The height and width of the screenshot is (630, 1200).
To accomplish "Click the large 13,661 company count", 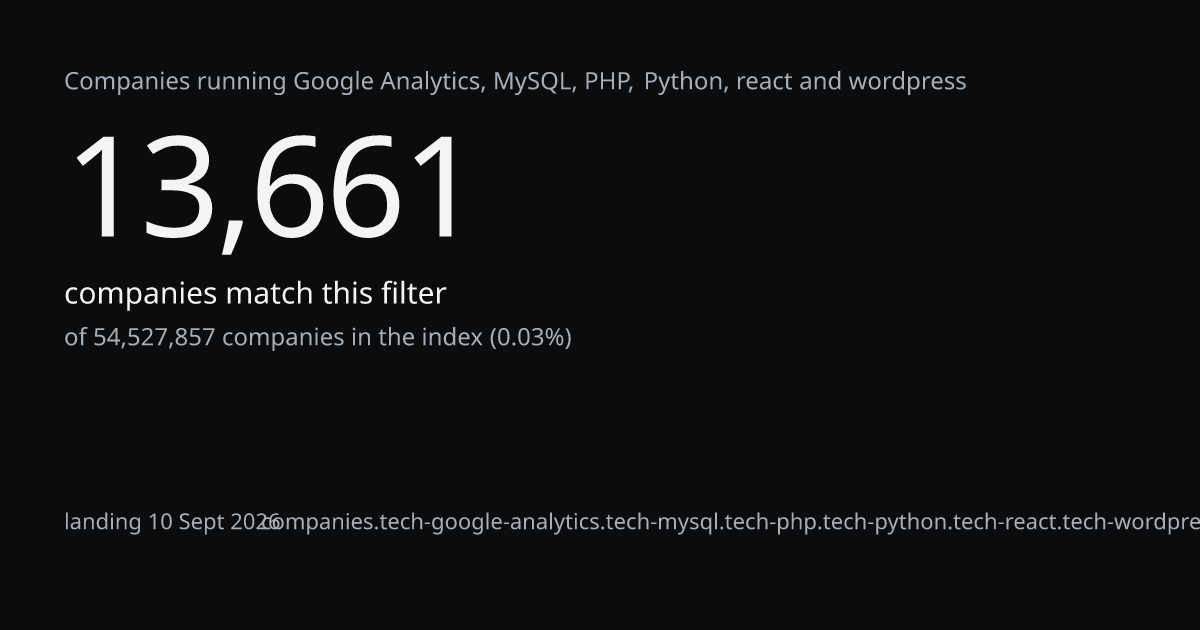I will click(x=266, y=189).
